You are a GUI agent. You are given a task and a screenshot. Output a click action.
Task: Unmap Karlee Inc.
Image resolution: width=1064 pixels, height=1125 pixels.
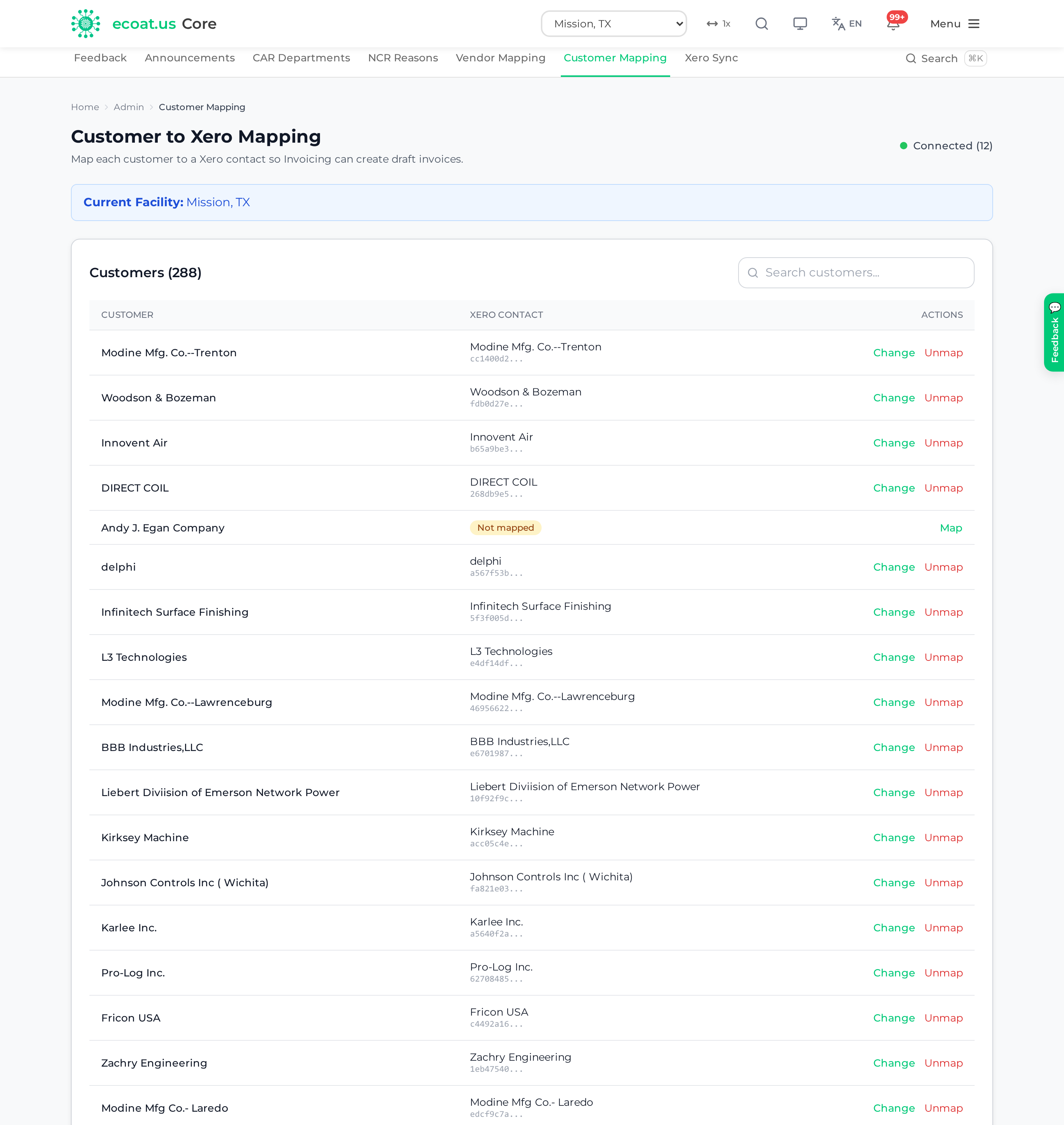943,928
